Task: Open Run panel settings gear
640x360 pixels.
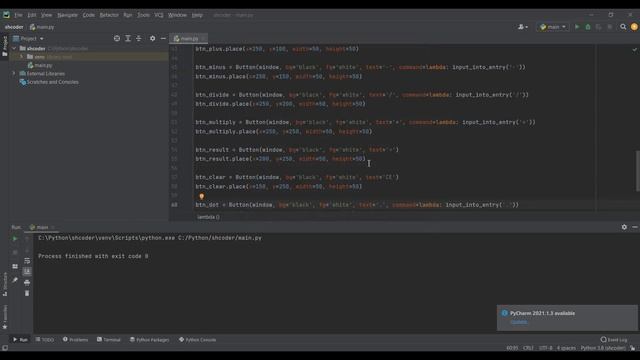Action: pyautogui.click(x=624, y=227)
